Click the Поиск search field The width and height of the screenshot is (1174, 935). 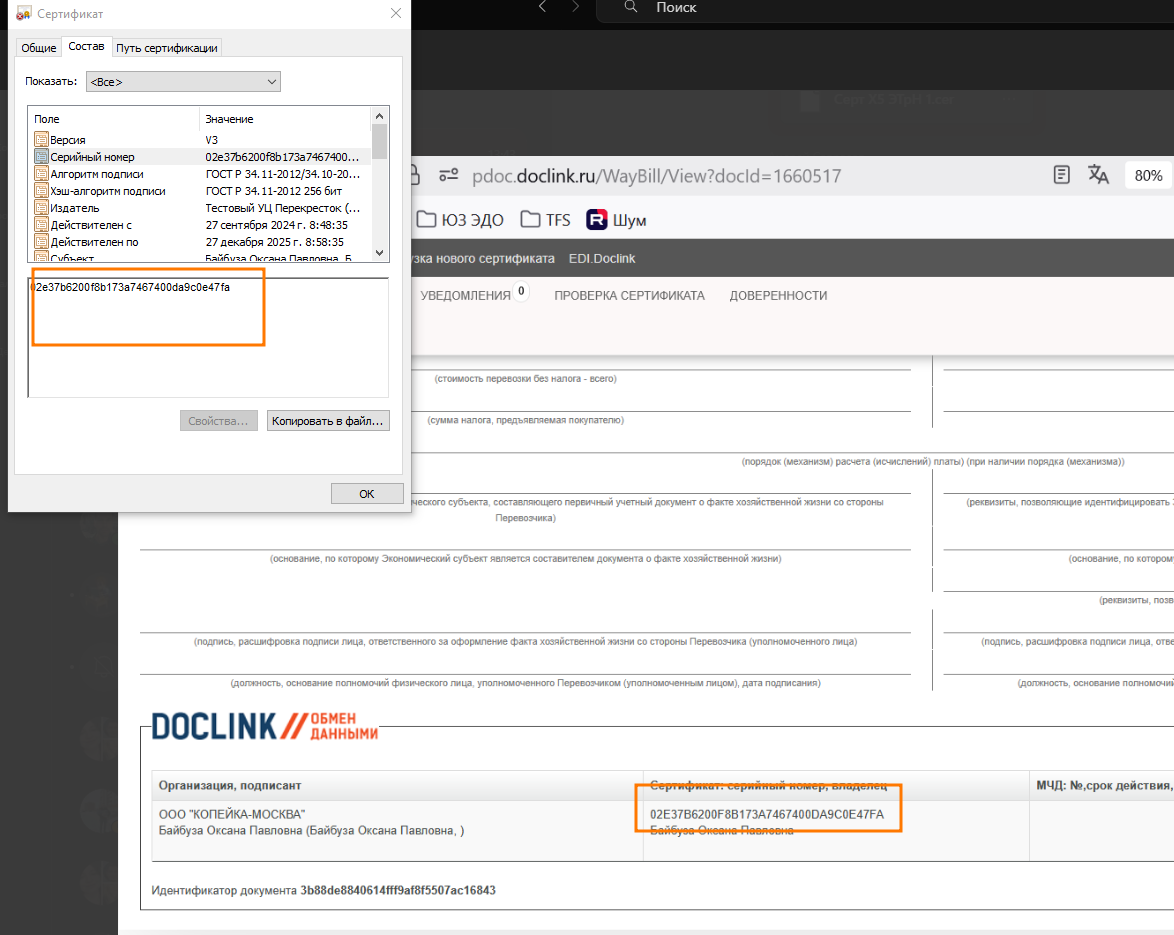pyautogui.click(x=883, y=7)
